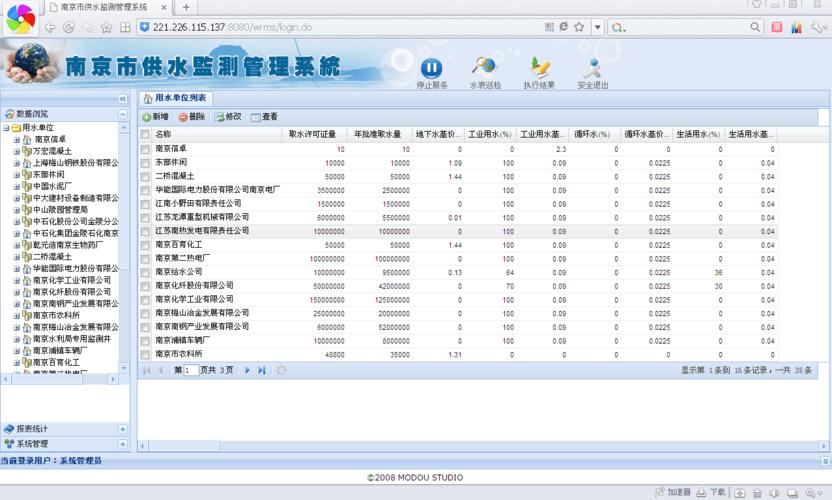Tick the checkbox for 东郡休闲 row
Image resolution: width=832 pixels, height=500 pixels.
tap(145, 163)
